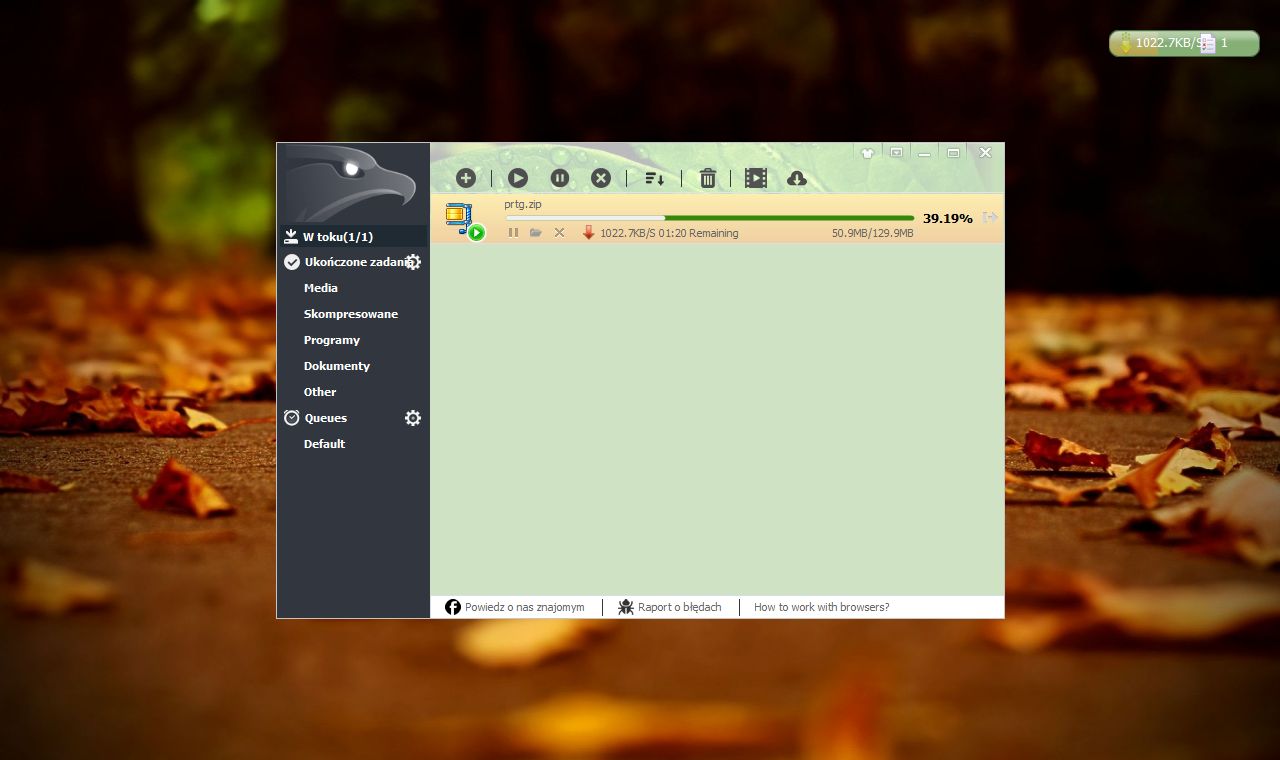Open settings gear beside Queues
The image size is (1280, 760).
click(x=412, y=418)
